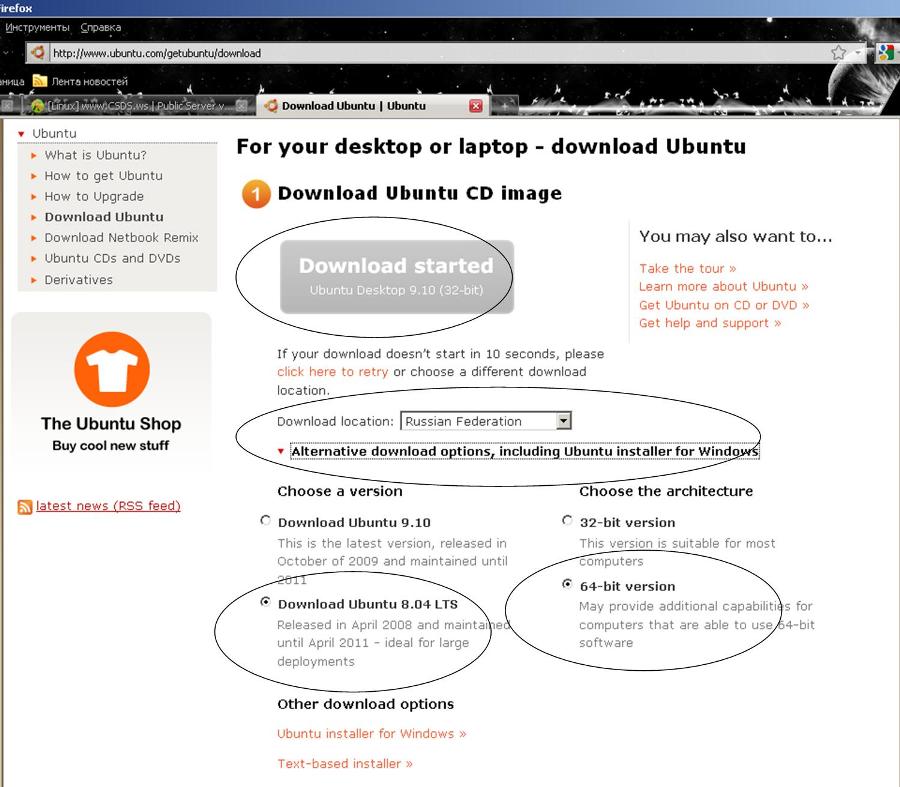Open Text-based installer link
The height and width of the screenshot is (787, 900).
click(344, 764)
